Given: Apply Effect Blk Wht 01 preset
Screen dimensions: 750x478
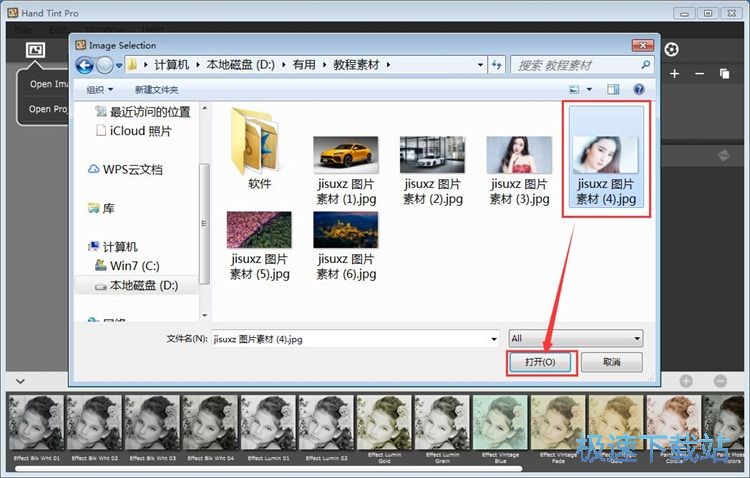Looking at the screenshot, I should pyautogui.click(x=36, y=428).
